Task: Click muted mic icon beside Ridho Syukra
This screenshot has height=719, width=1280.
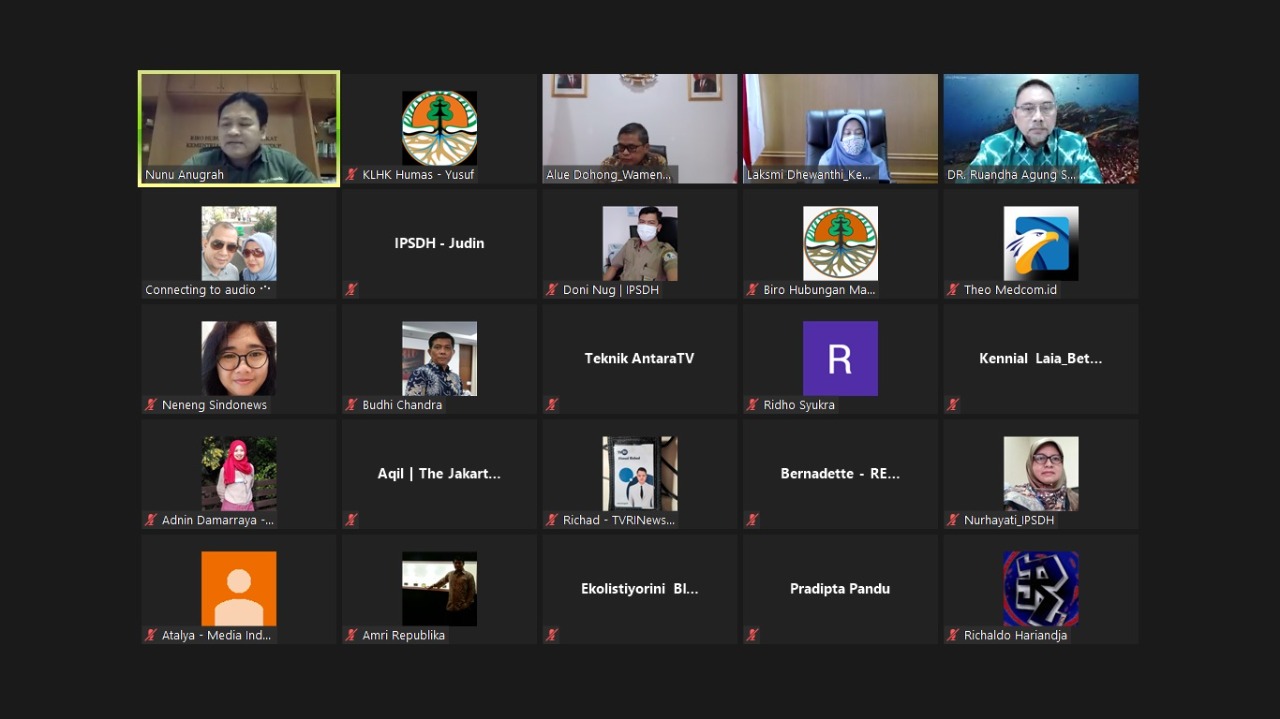Action: [753, 405]
